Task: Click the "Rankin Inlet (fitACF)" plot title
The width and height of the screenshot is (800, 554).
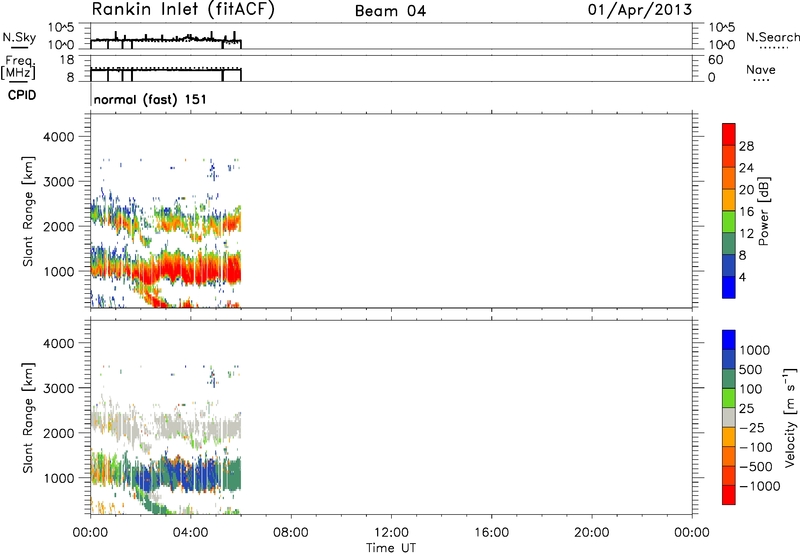Action: click(183, 10)
